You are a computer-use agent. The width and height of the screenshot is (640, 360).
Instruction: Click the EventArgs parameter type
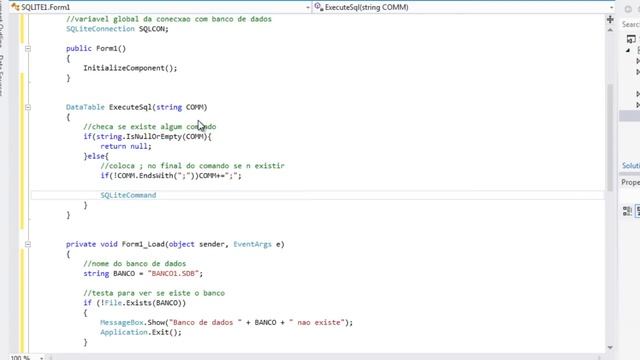pos(252,244)
